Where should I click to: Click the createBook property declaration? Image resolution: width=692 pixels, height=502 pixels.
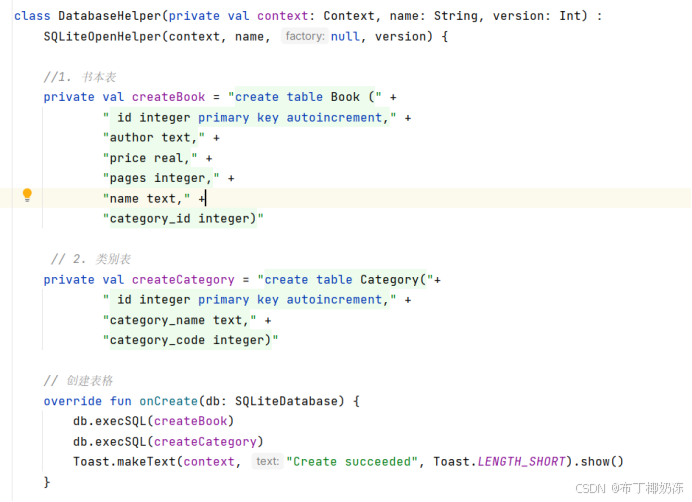[168, 97]
